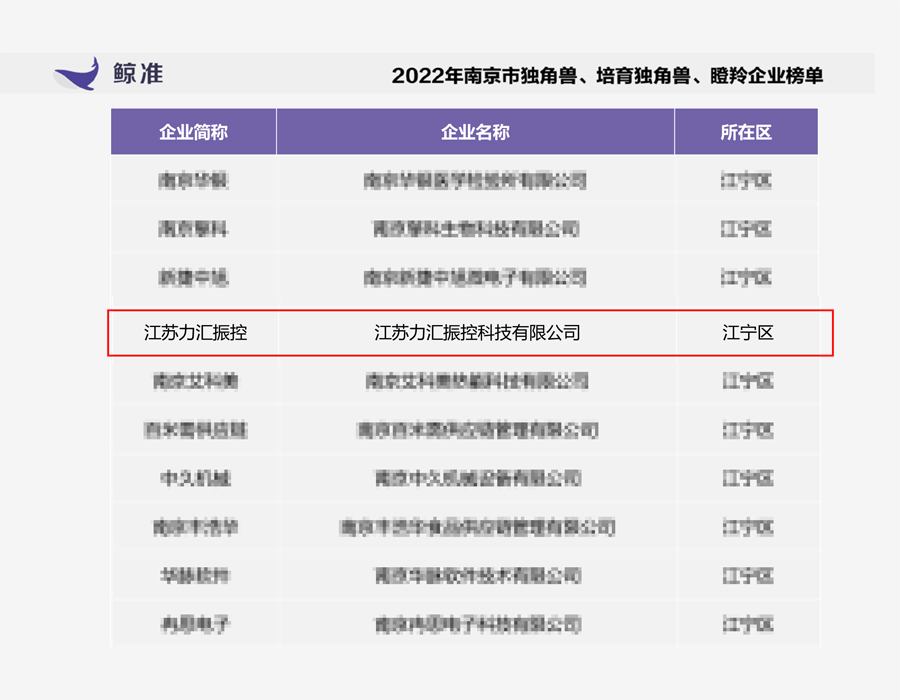Select the 新捷中旭 short name cell
Viewport: 900px width, 700px height.
point(195,277)
